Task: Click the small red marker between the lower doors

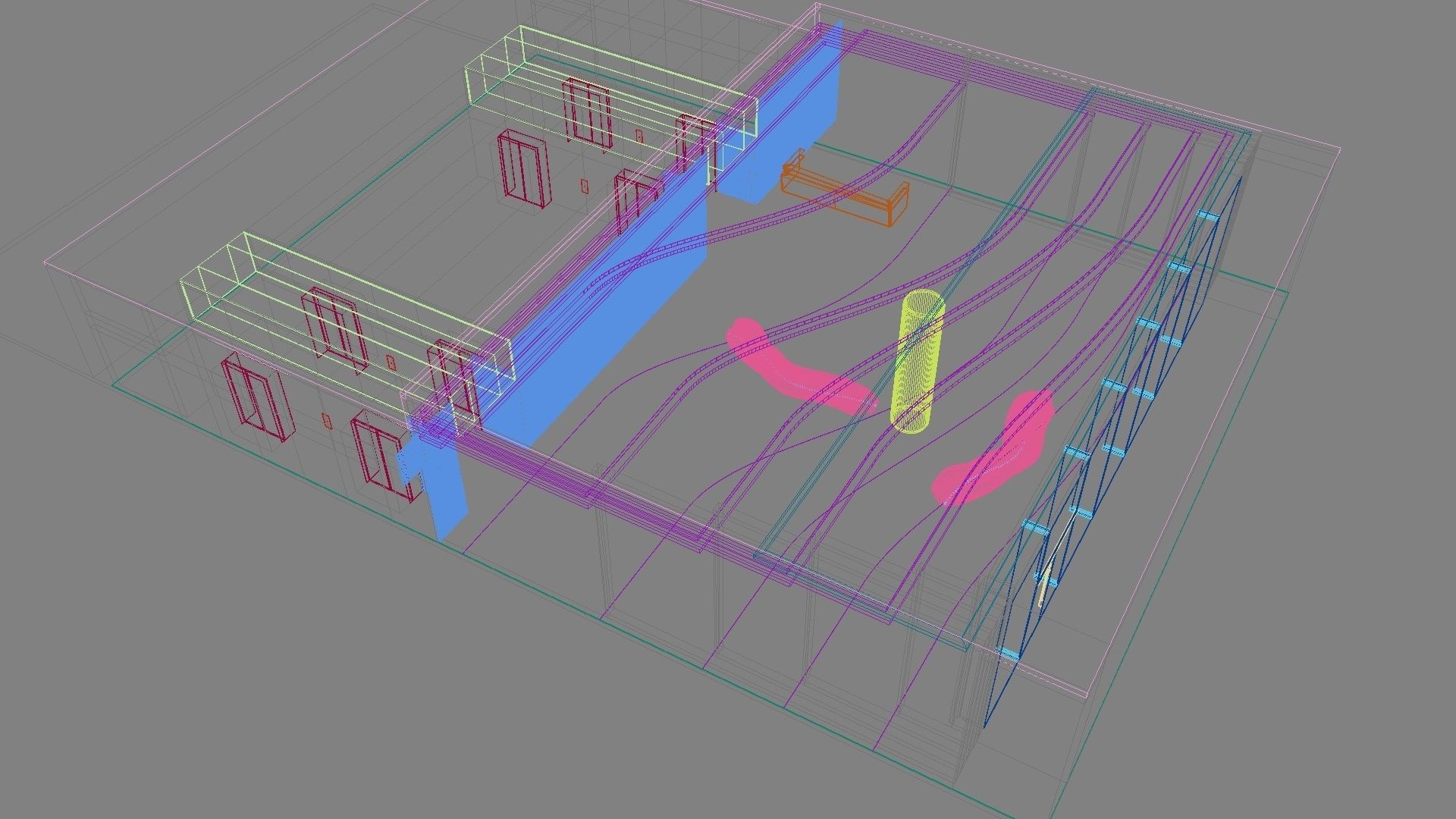Action: (x=327, y=421)
